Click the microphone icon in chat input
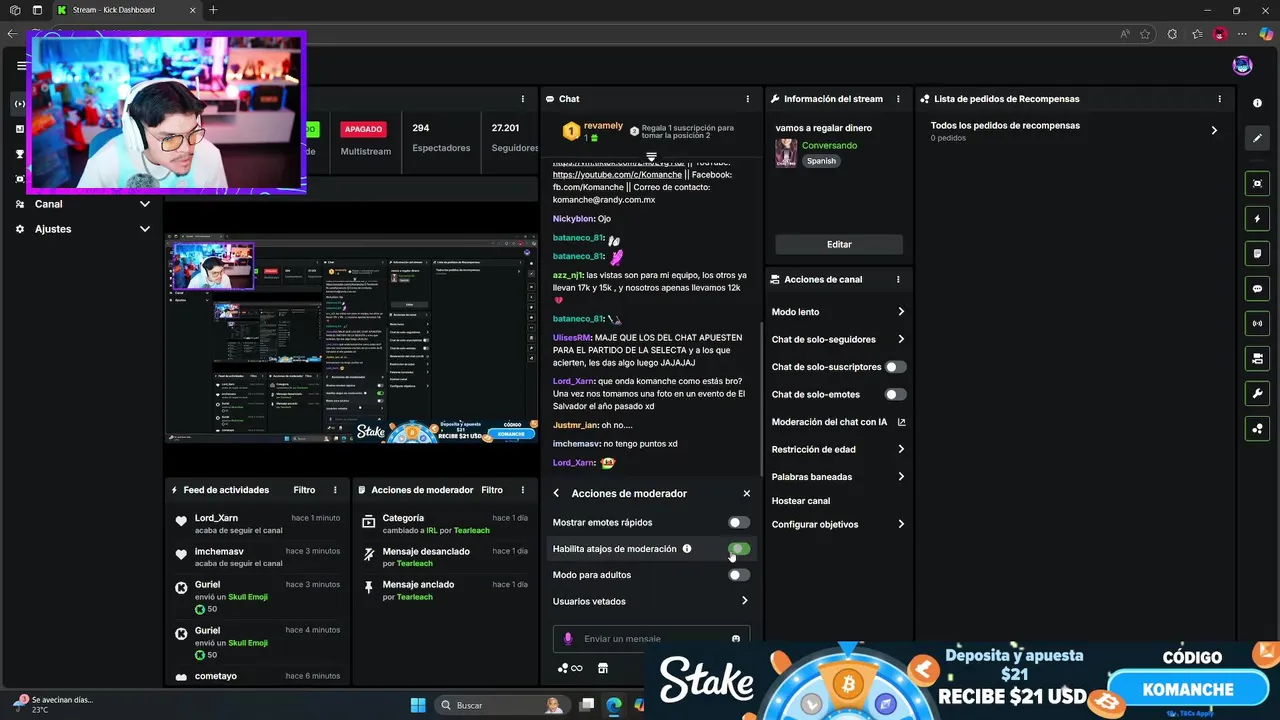The width and height of the screenshot is (1280, 720). pos(568,639)
